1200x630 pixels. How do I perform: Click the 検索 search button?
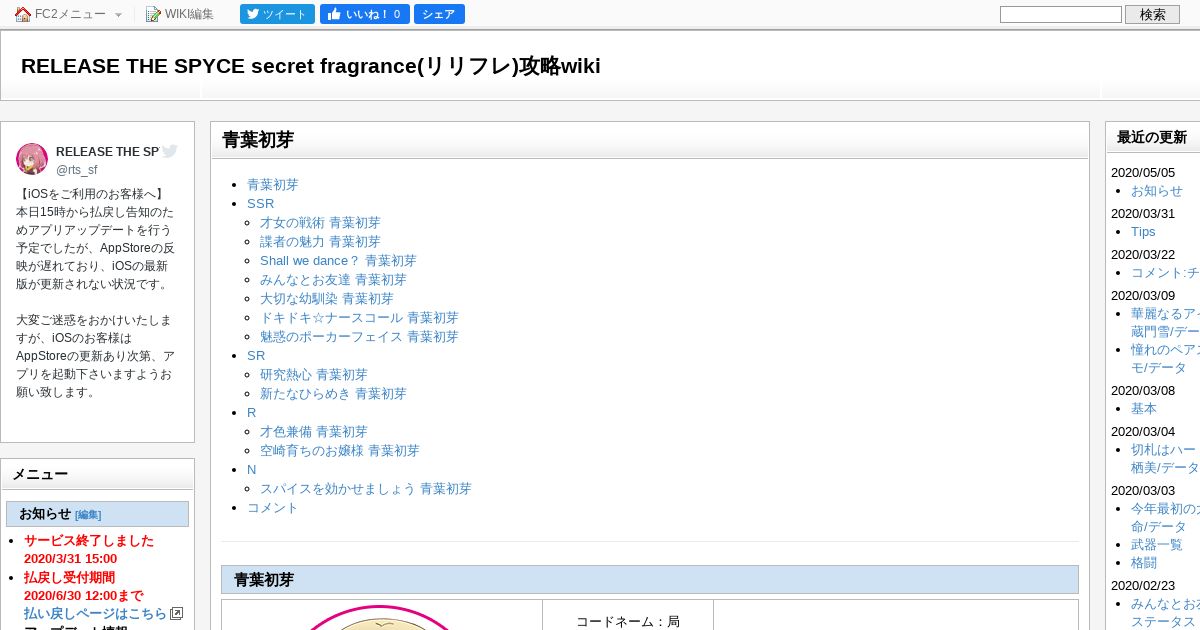(x=1153, y=14)
